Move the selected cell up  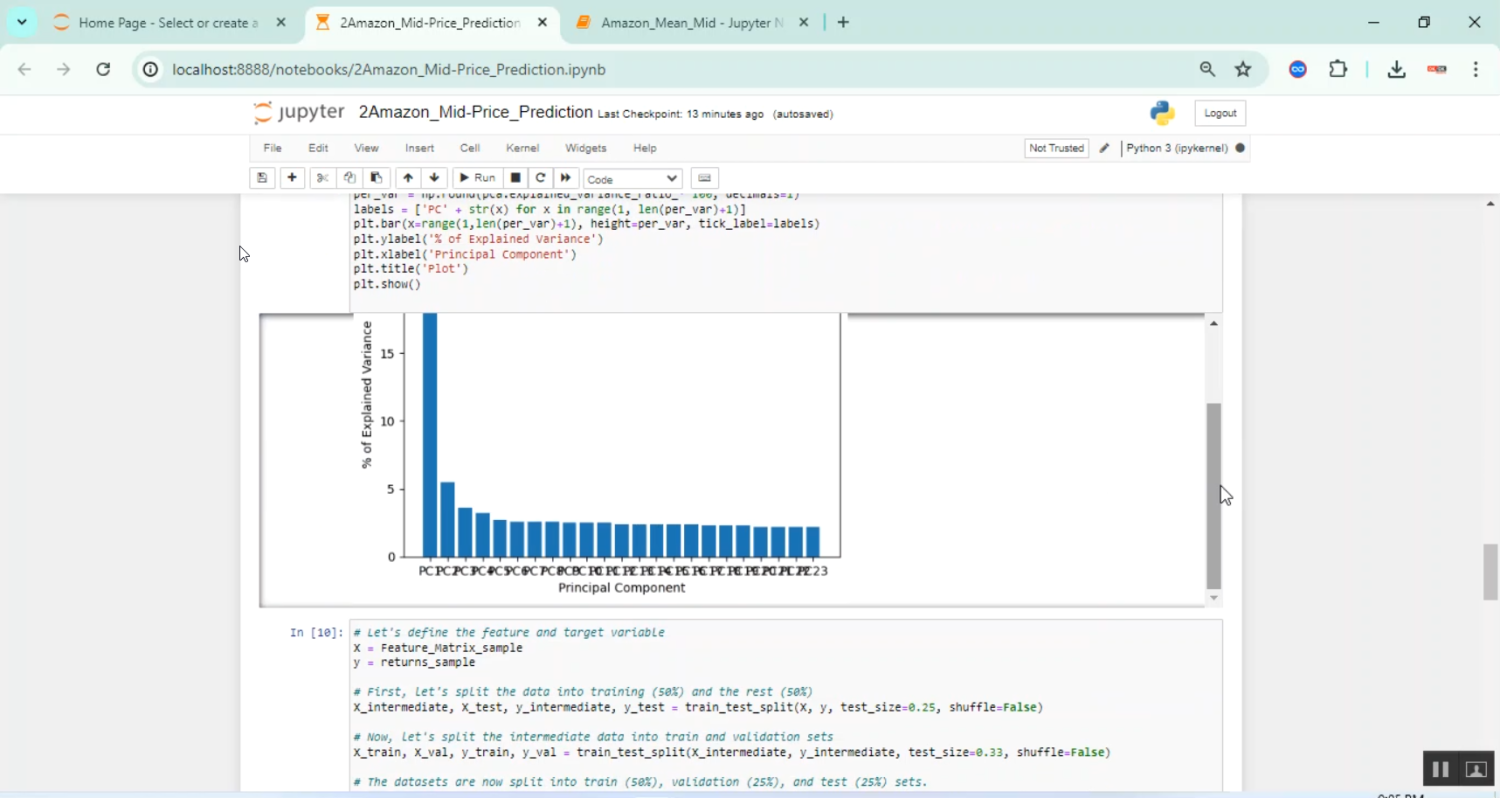(407, 177)
